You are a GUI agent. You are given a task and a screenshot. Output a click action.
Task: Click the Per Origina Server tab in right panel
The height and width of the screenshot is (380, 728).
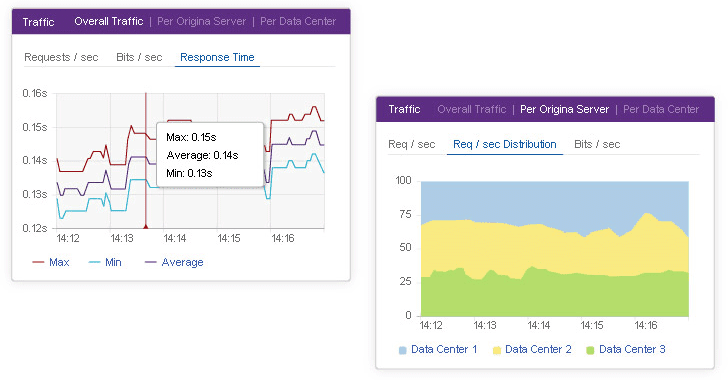(564, 109)
